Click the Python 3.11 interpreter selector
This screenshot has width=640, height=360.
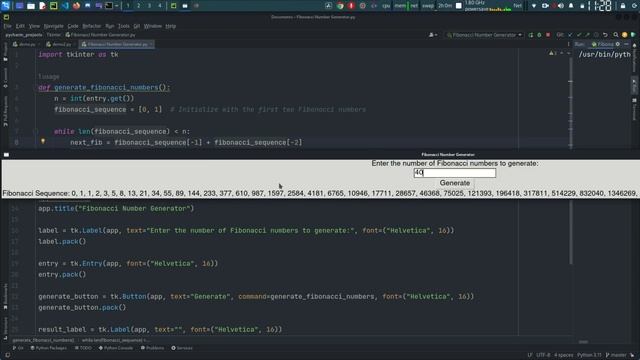[589, 355]
